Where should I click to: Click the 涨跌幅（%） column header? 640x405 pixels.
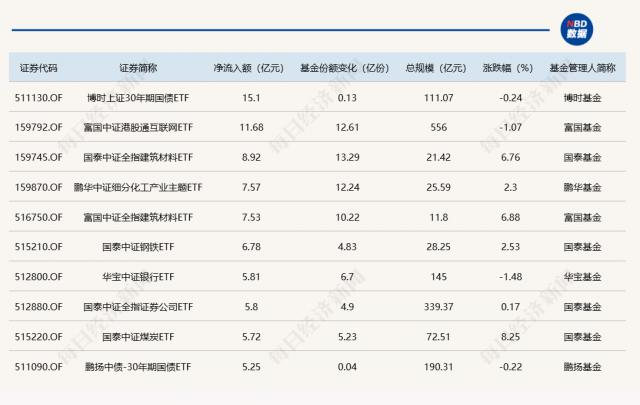tap(507, 69)
